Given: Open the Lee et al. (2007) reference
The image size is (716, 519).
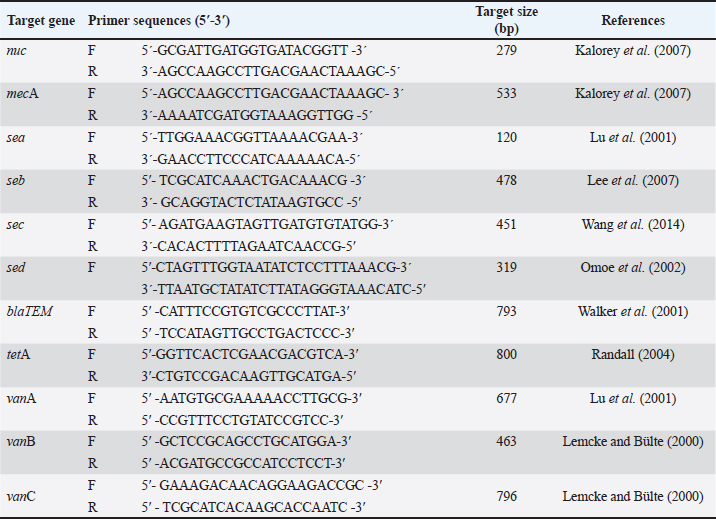Looking at the screenshot, I should (633, 180).
